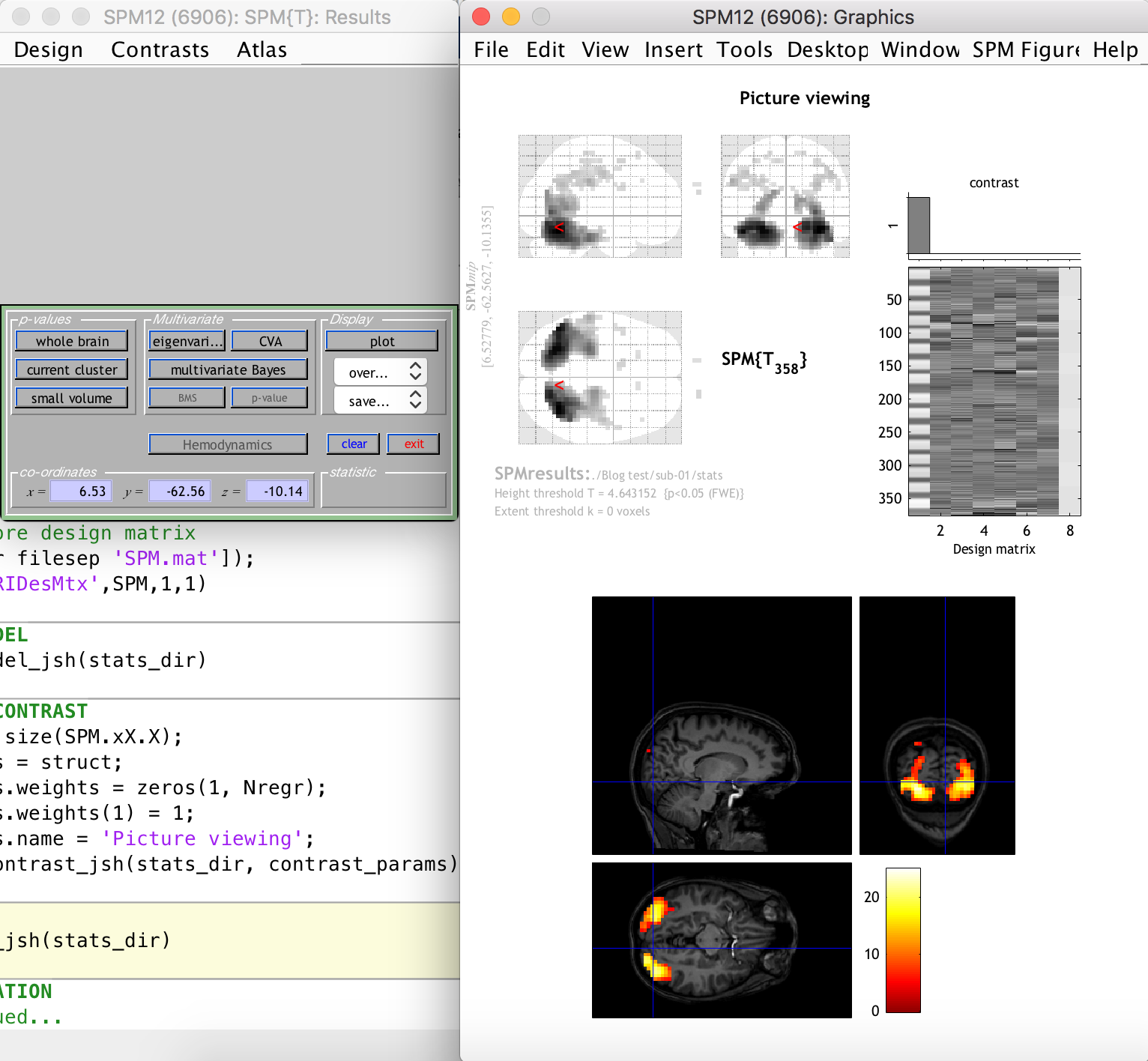The width and height of the screenshot is (1148, 1061).
Task: Click red cursor in sagittal glass brain
Action: (558, 227)
